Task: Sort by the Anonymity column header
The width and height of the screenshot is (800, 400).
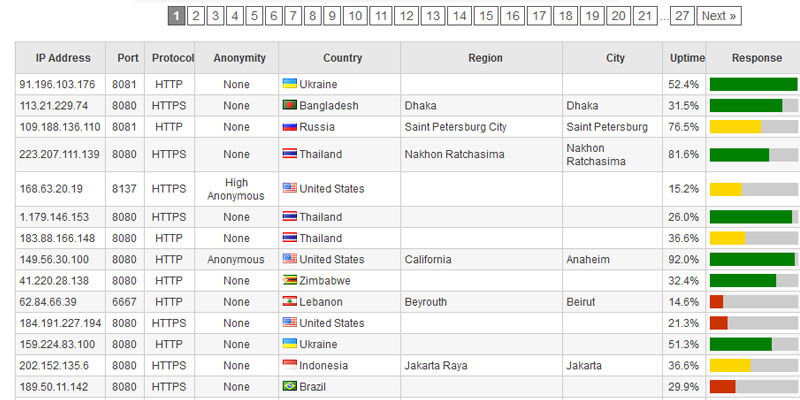Action: point(237,58)
